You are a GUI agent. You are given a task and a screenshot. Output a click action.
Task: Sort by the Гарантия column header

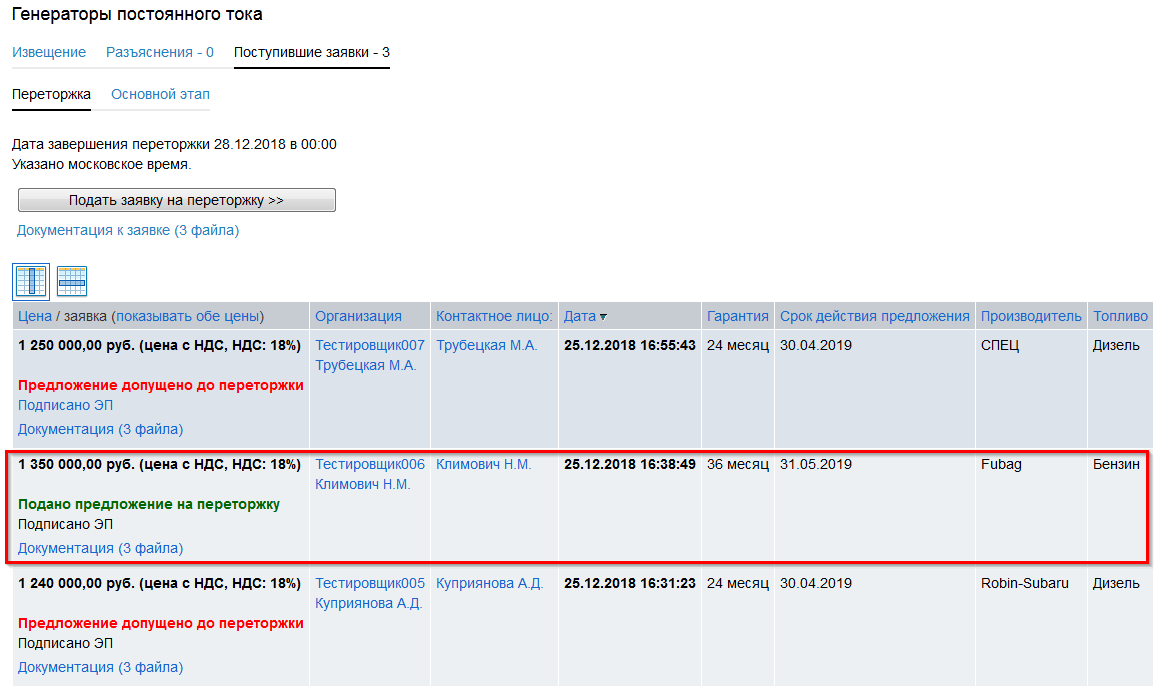point(737,316)
